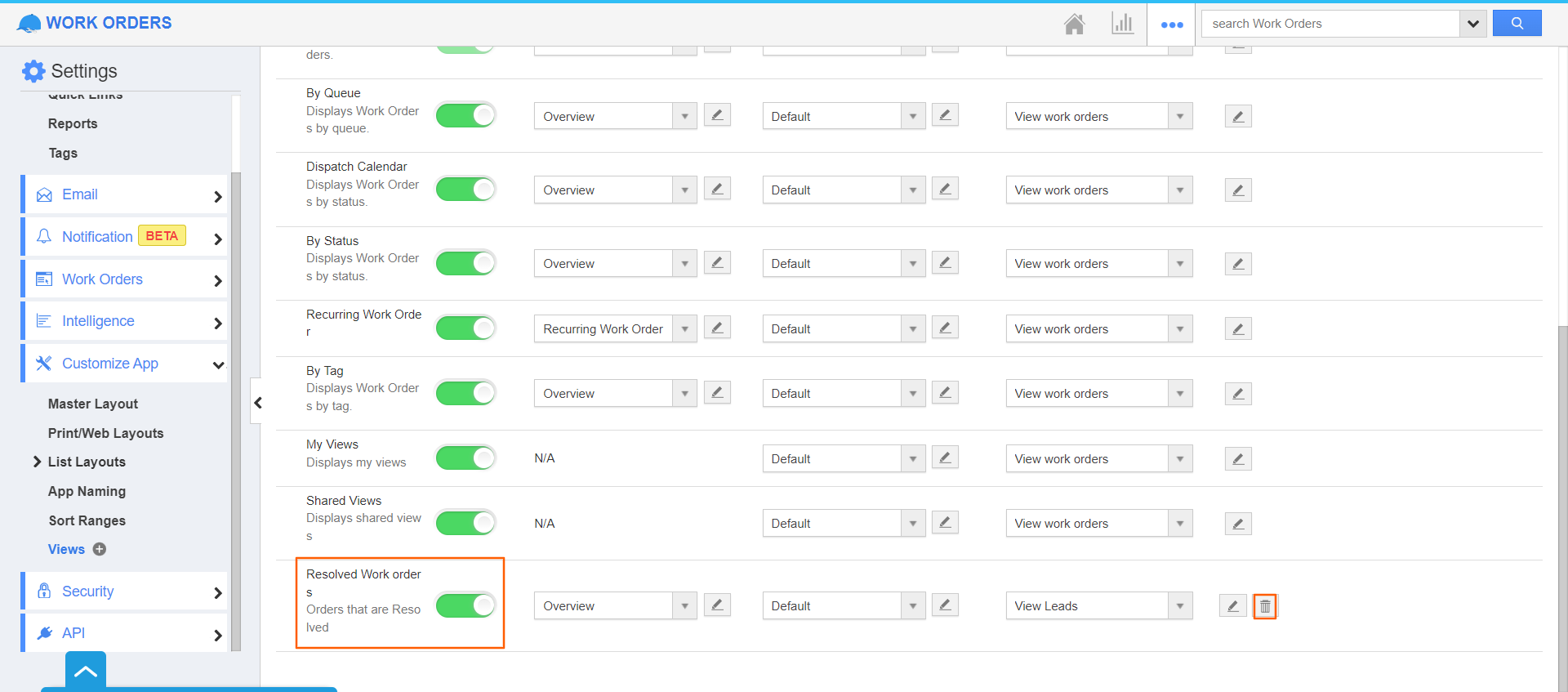
Task: Disable the By Queue view toggle
Action: point(465,115)
